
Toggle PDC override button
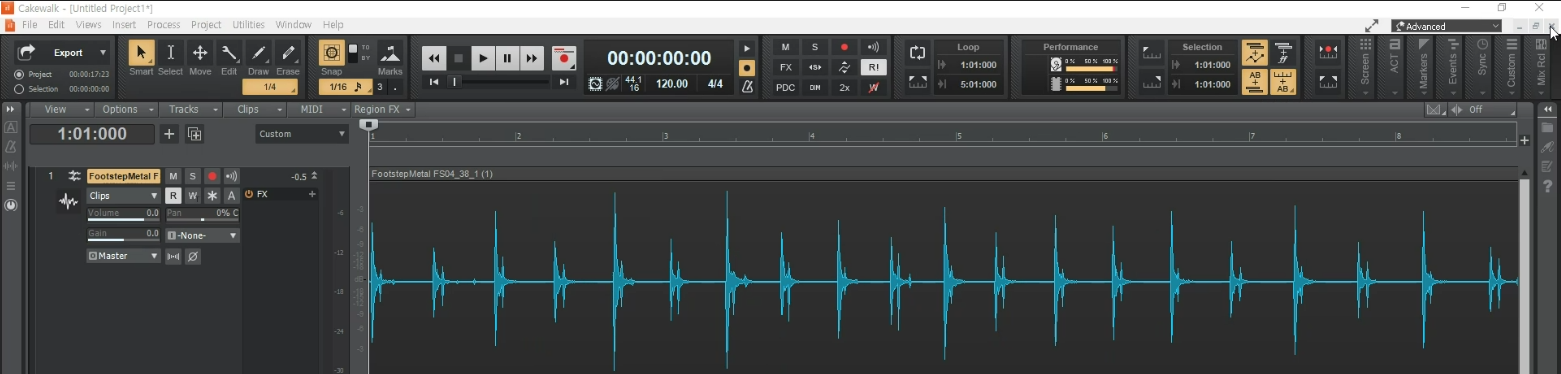coord(786,87)
